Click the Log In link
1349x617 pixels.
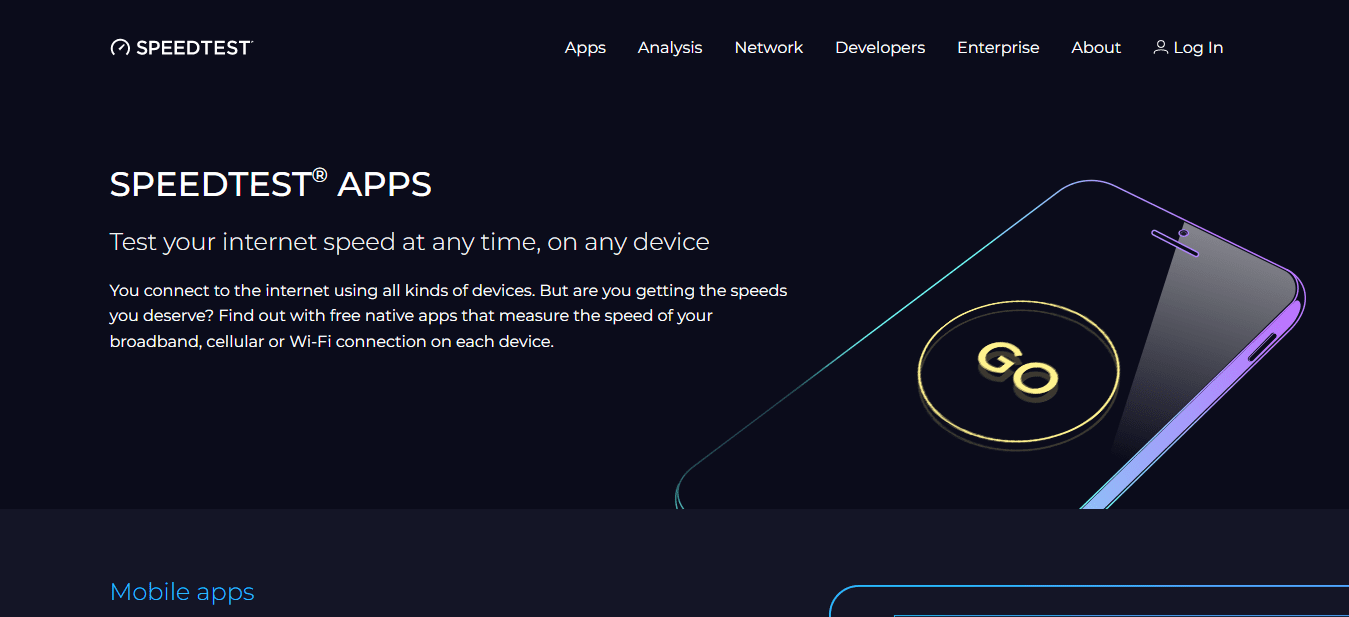1197,47
